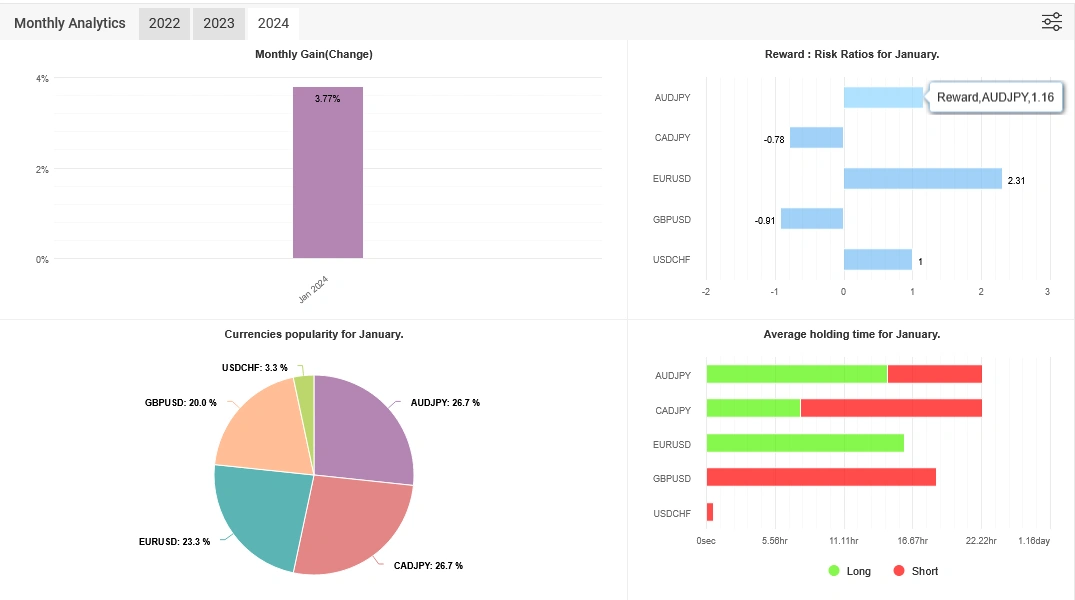Click the CADJPY pink pie slice
1075x600 pixels.
pos(350,525)
